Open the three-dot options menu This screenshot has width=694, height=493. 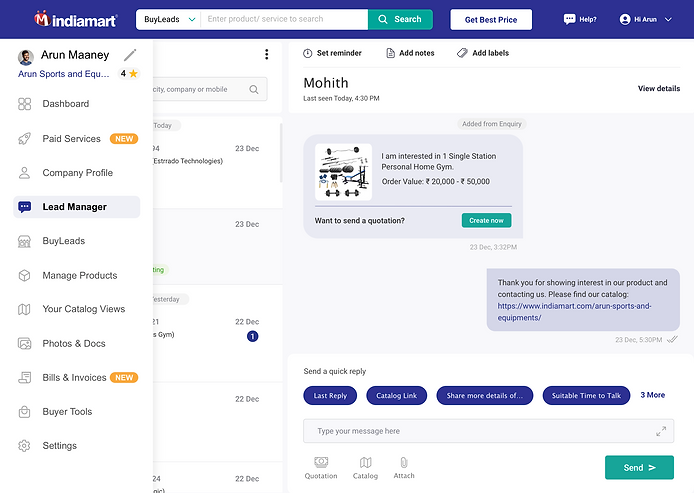(266, 54)
